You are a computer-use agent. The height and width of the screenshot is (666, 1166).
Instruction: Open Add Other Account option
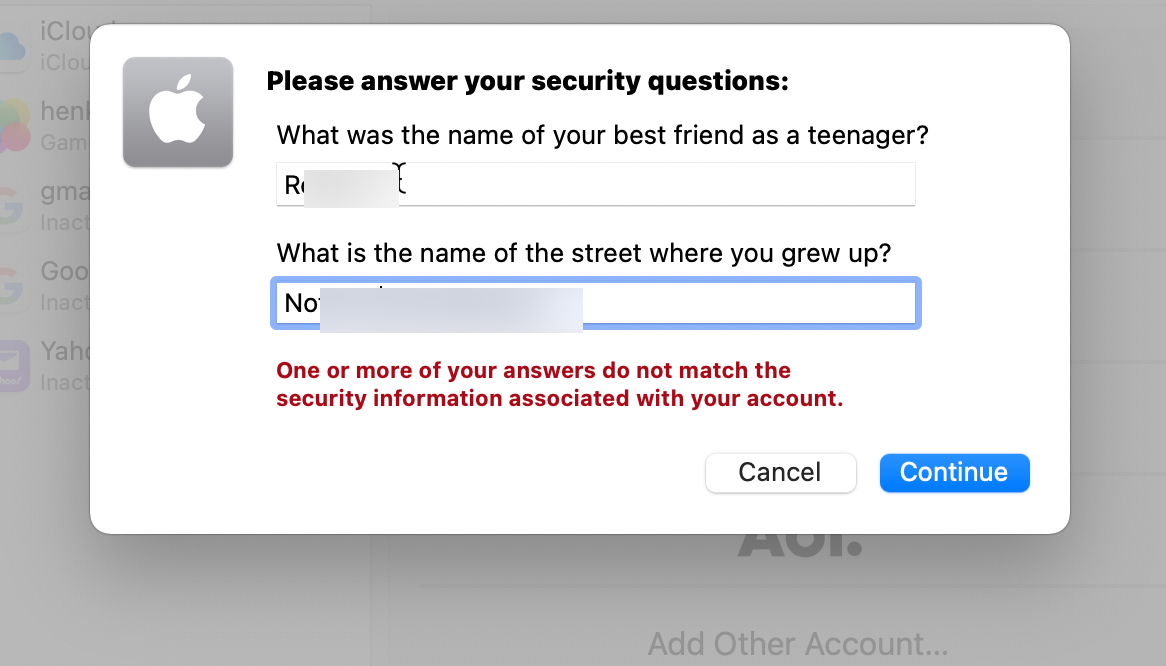(798, 644)
